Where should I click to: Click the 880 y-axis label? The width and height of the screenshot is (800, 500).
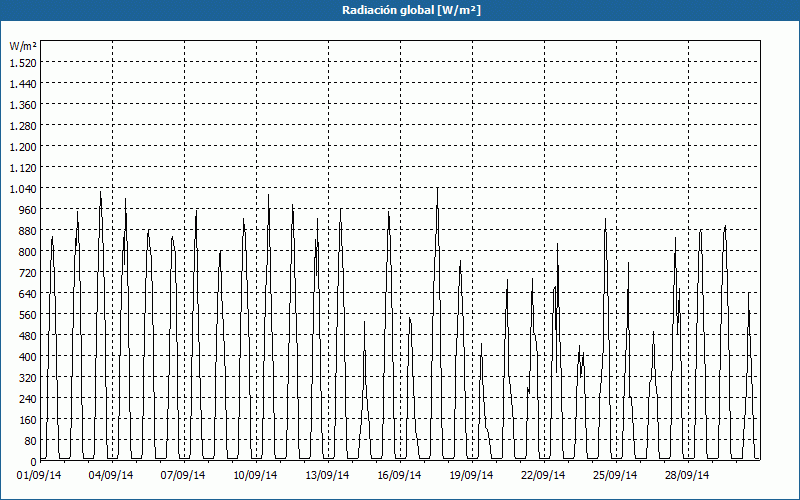(28, 231)
